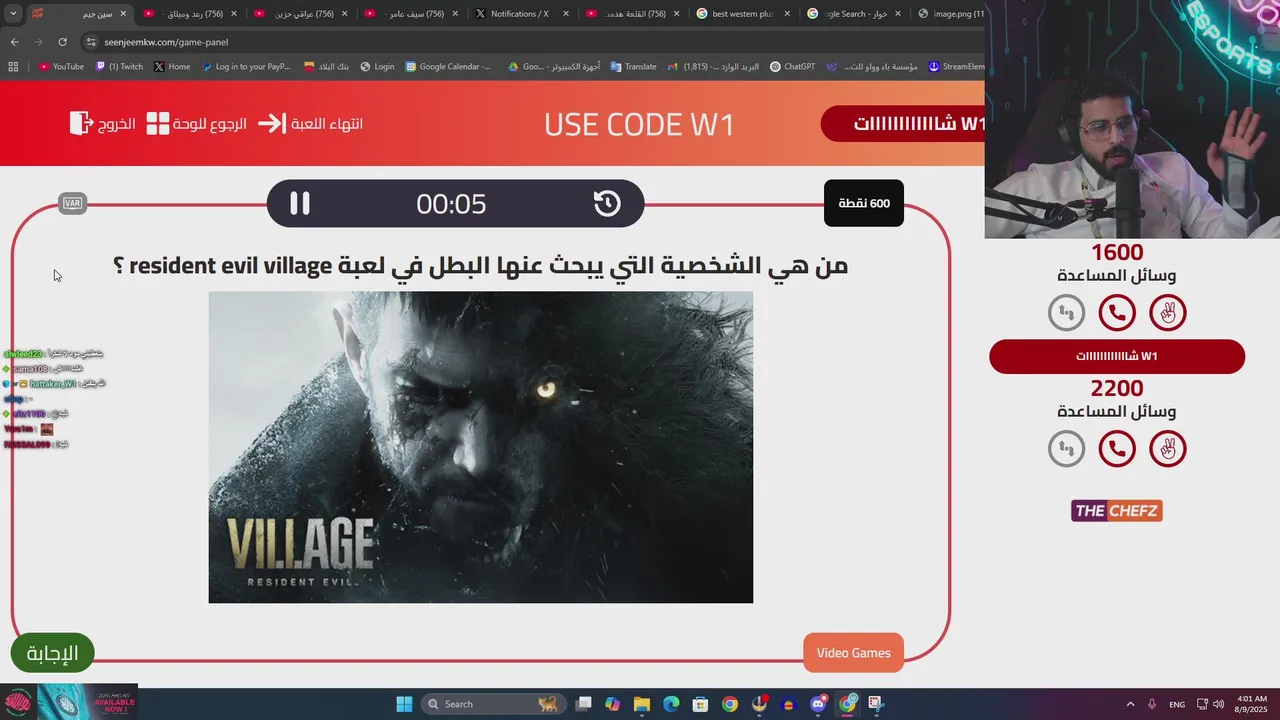Open the YouTube bookmark
This screenshot has width=1280, height=720.
point(61,67)
